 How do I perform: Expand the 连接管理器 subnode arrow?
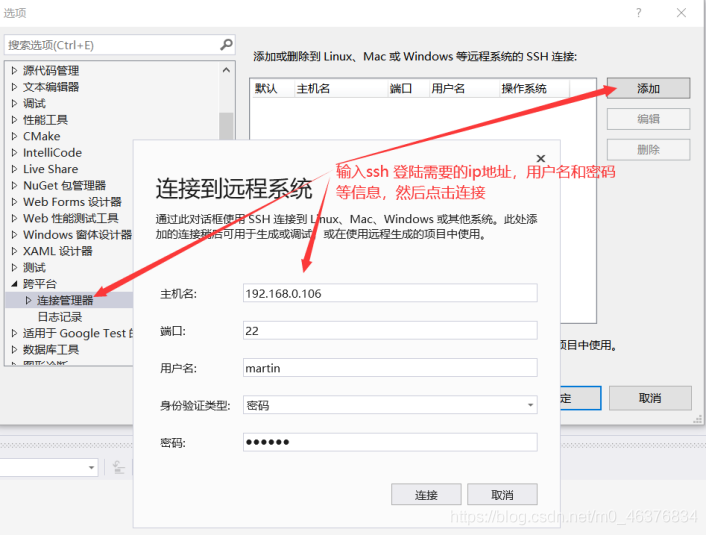[x=28, y=300]
